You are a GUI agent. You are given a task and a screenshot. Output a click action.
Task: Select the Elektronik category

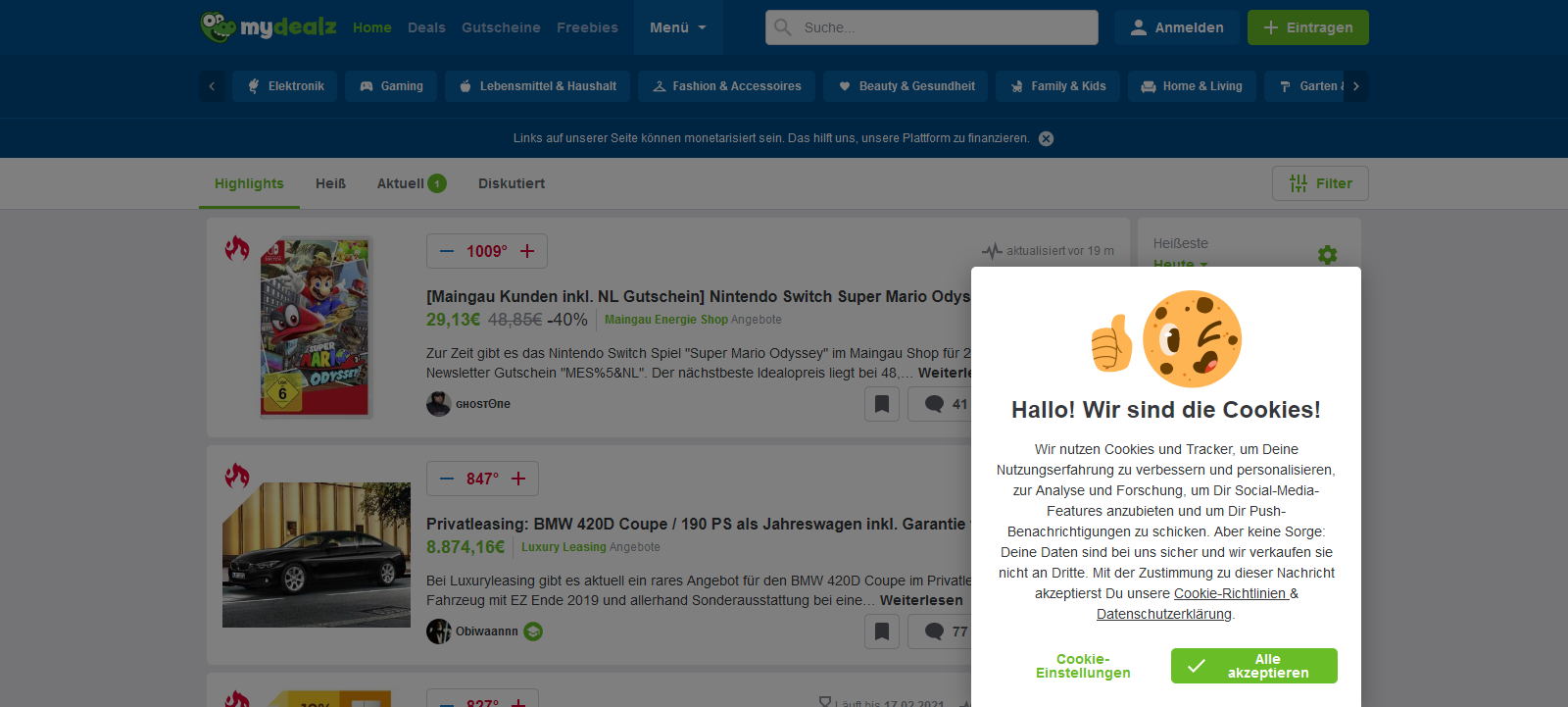pos(285,86)
